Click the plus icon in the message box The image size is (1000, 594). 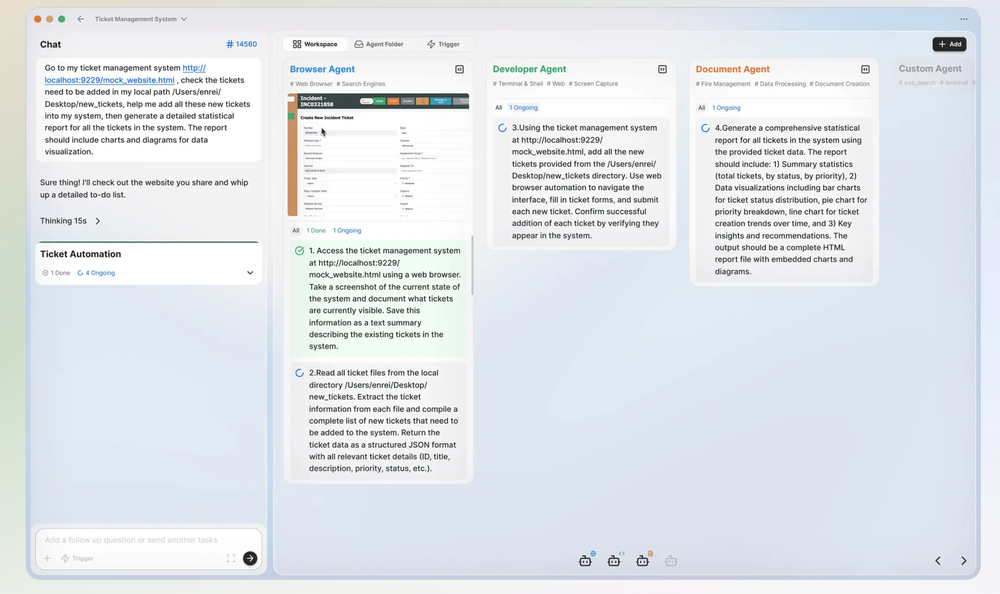[x=47, y=558]
